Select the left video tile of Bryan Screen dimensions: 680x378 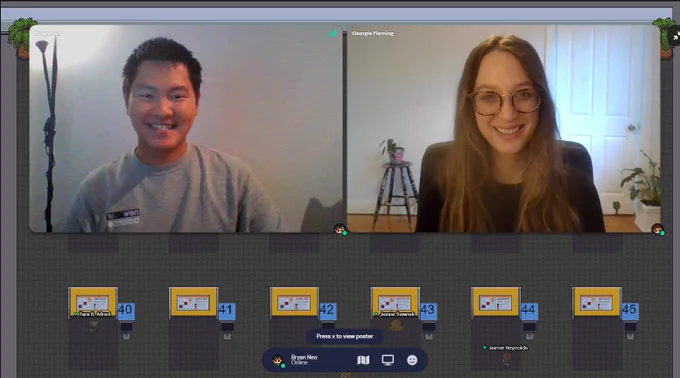[186, 129]
